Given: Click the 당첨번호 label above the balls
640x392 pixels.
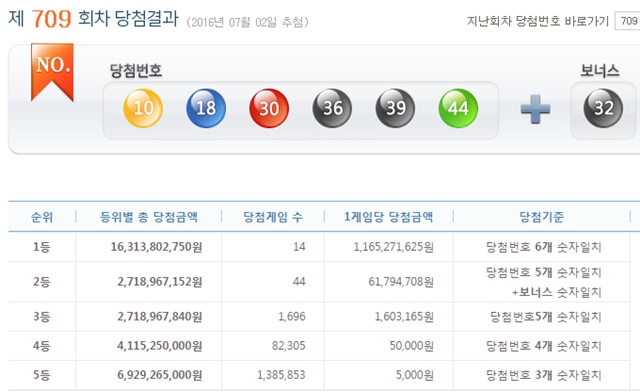Looking at the screenshot, I should tap(136, 71).
